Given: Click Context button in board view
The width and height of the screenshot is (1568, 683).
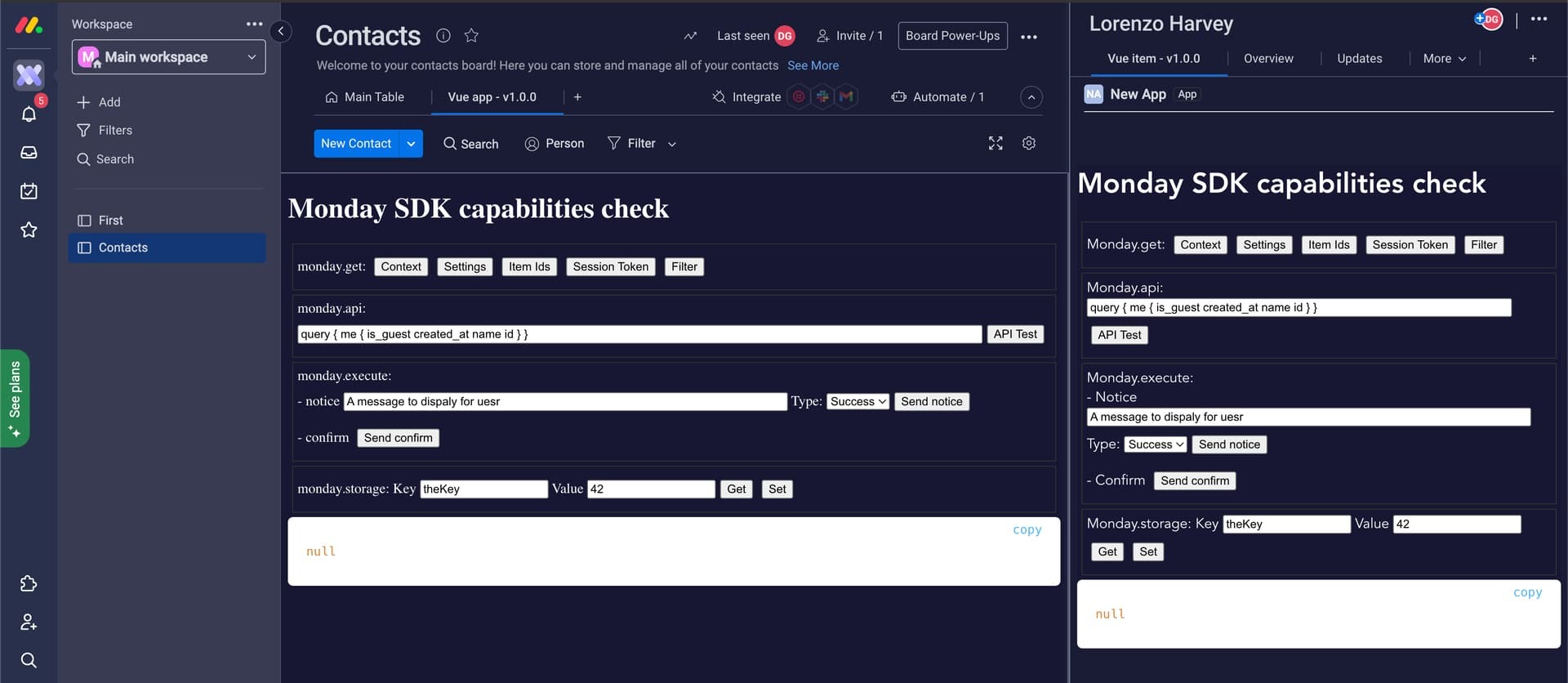Looking at the screenshot, I should click(x=401, y=266).
